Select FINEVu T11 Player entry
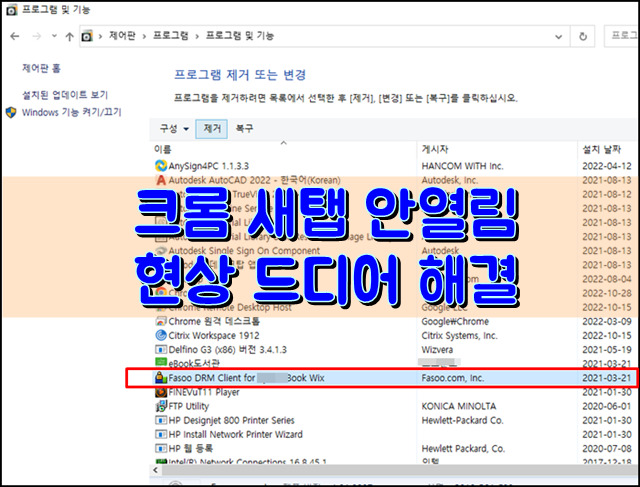 tap(204, 392)
